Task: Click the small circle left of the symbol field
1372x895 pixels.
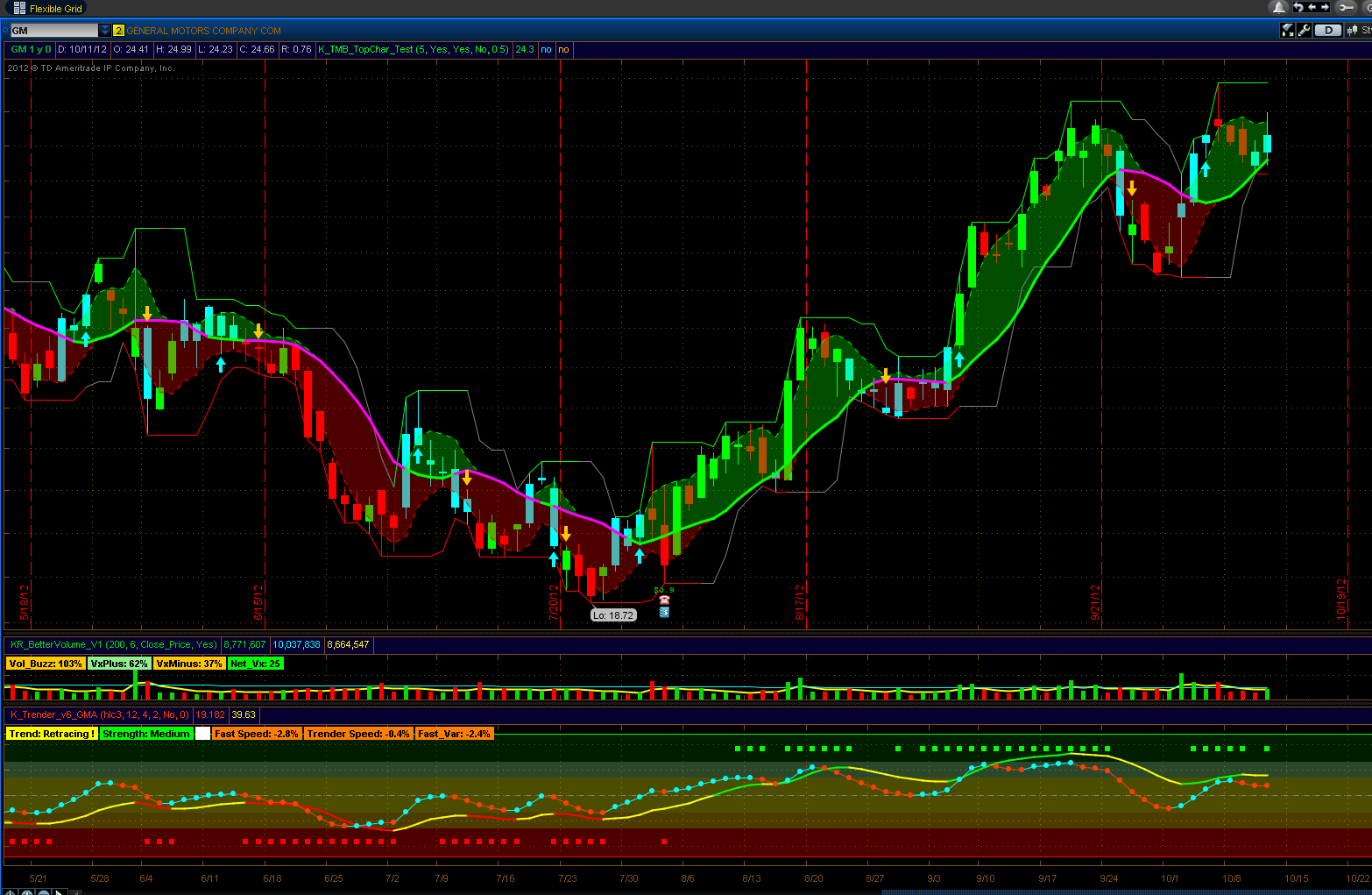Action: 6,31
